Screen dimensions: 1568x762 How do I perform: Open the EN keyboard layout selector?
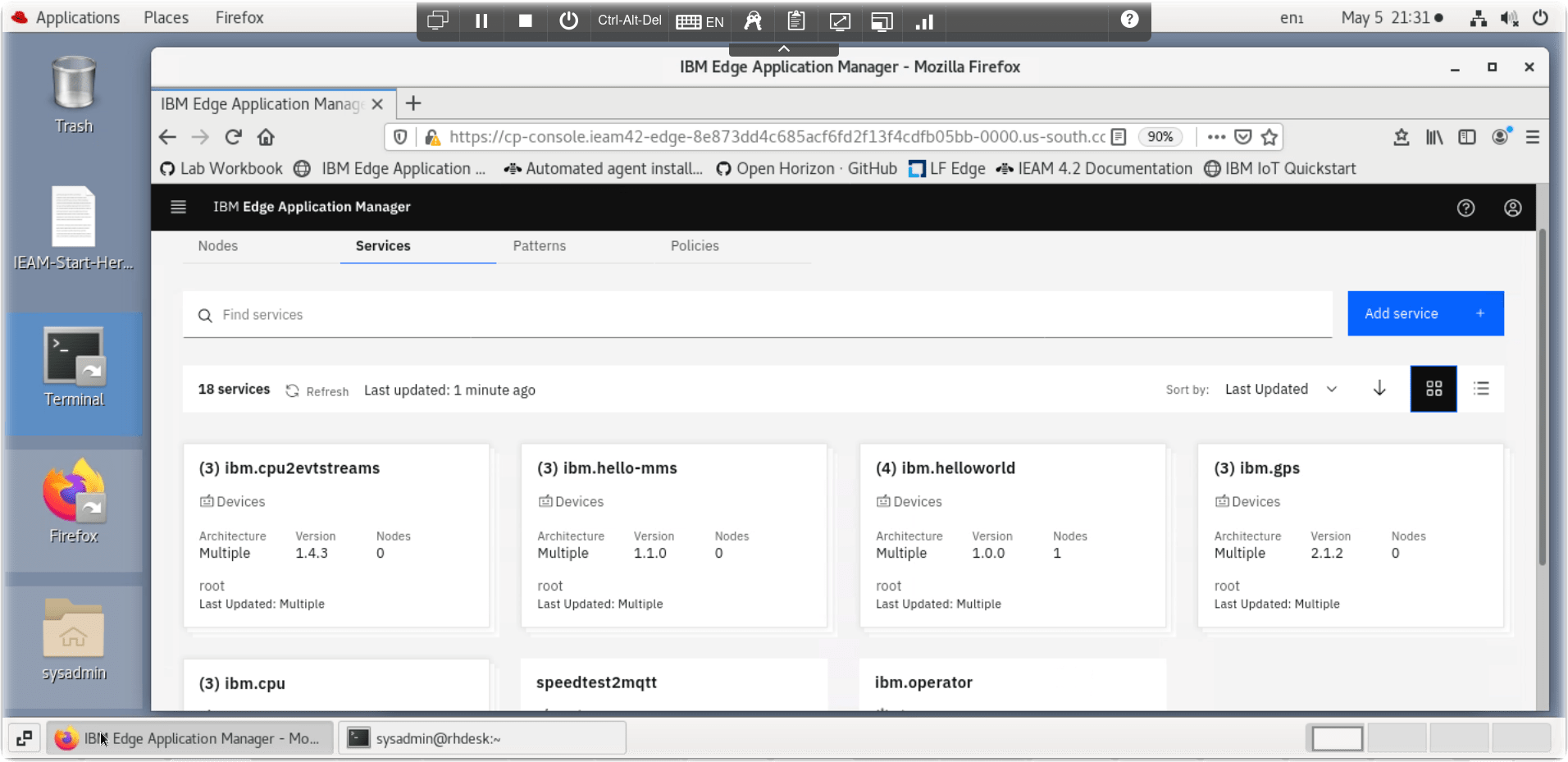pos(700,21)
